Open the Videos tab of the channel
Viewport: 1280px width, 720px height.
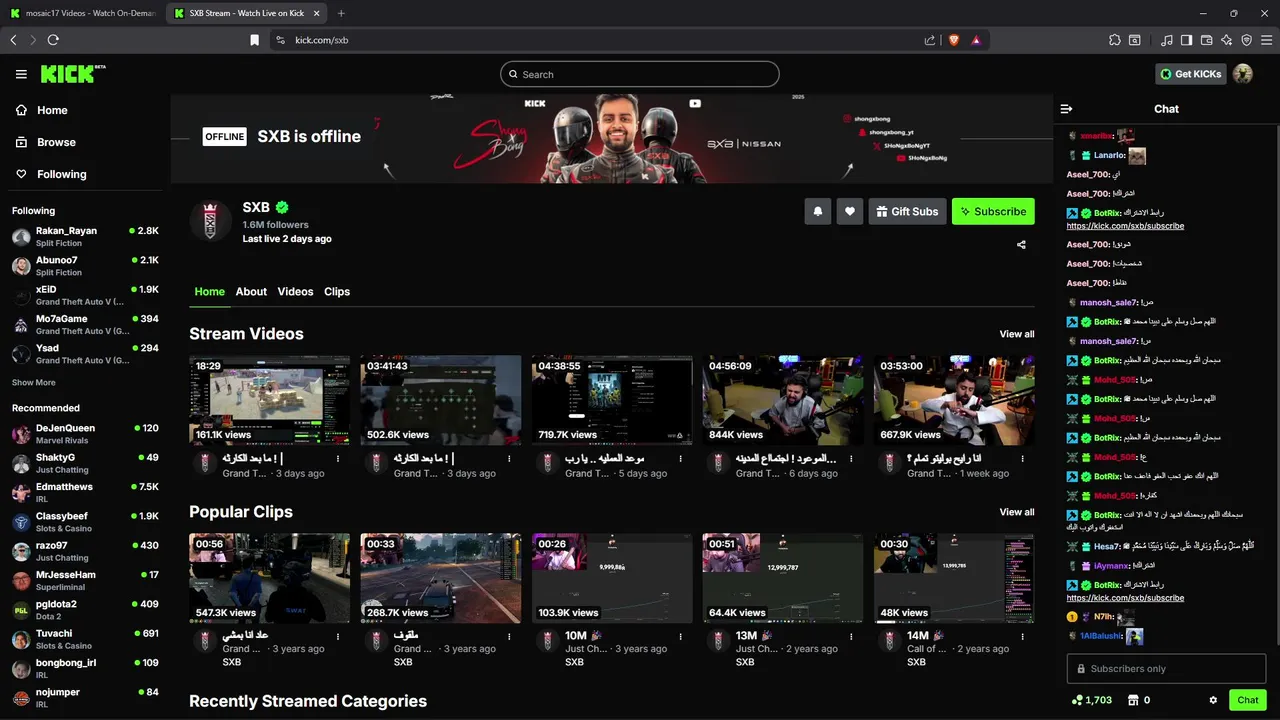[x=295, y=291]
